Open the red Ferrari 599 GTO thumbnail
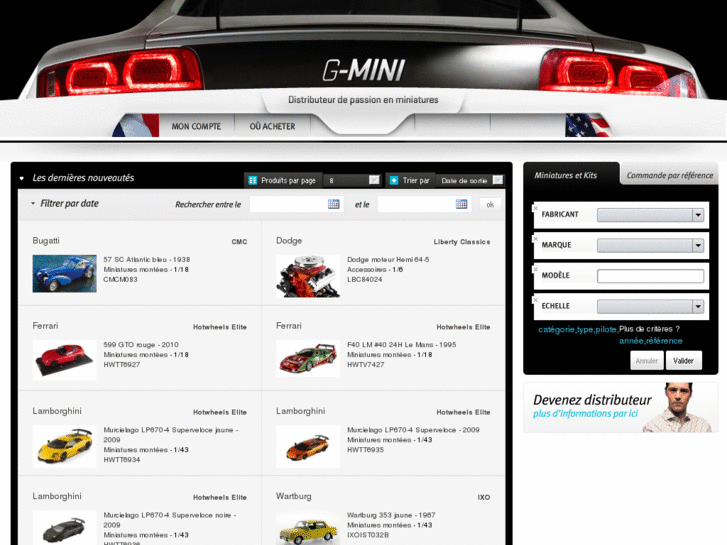This screenshot has height=545, width=727. [64, 359]
